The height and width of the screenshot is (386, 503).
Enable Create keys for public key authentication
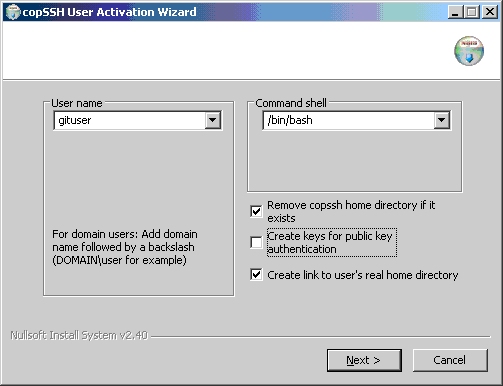(256, 242)
